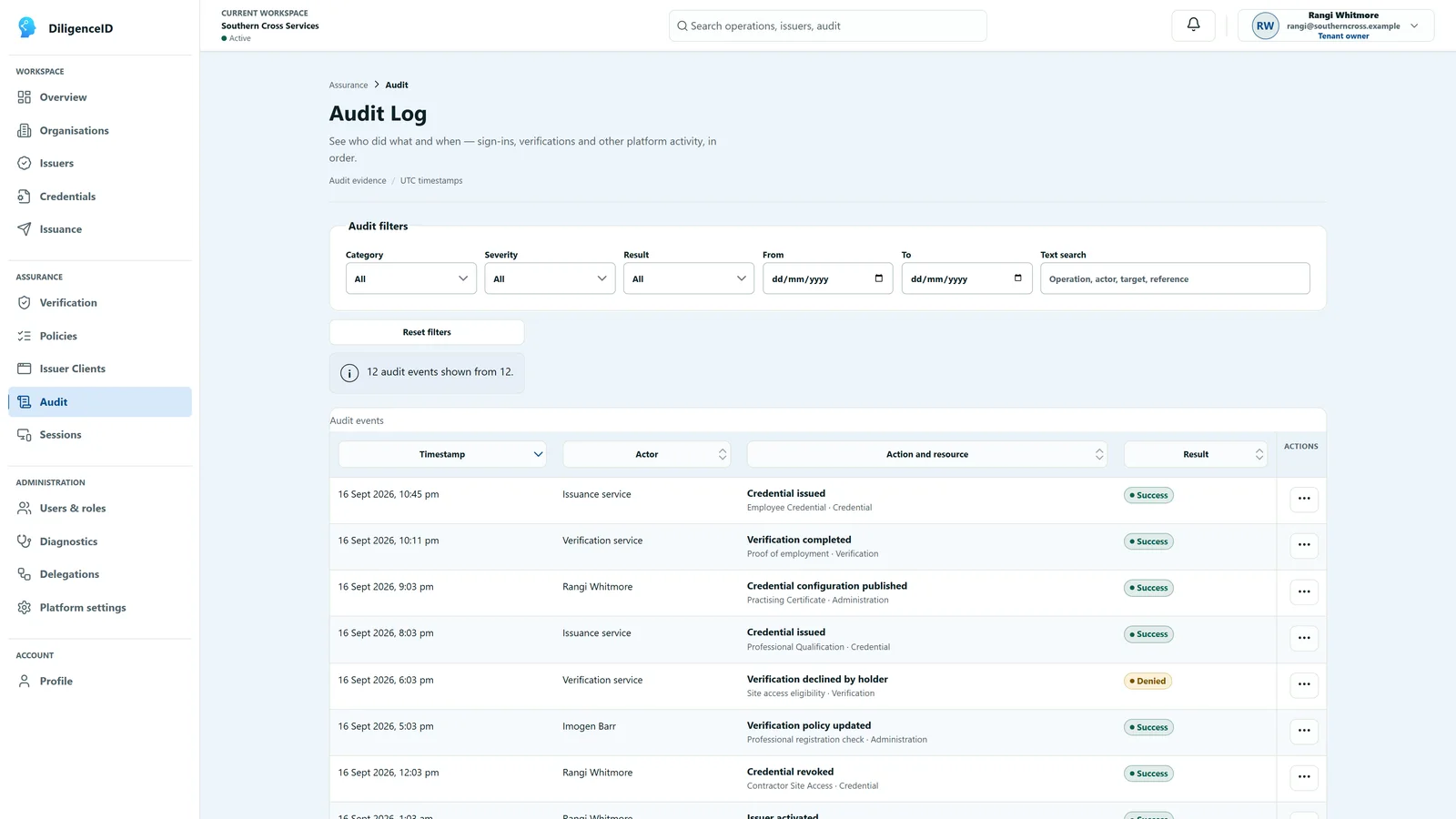1456x819 pixels.
Task: Open Organisations in sidebar
Action: 100,130
